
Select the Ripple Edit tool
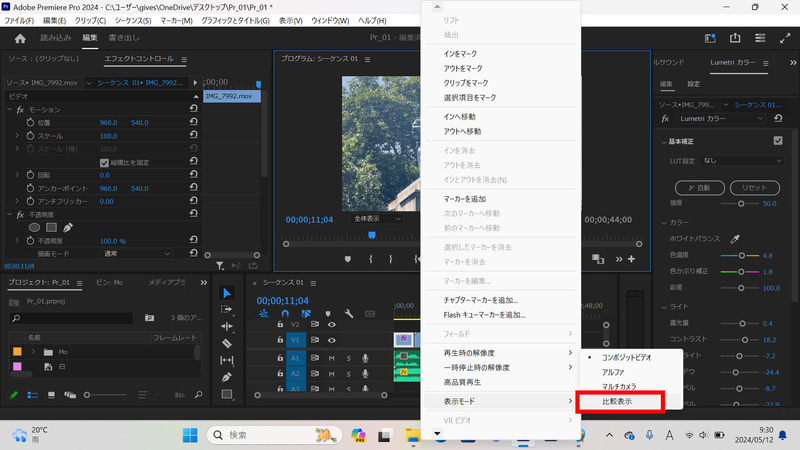click(227, 327)
